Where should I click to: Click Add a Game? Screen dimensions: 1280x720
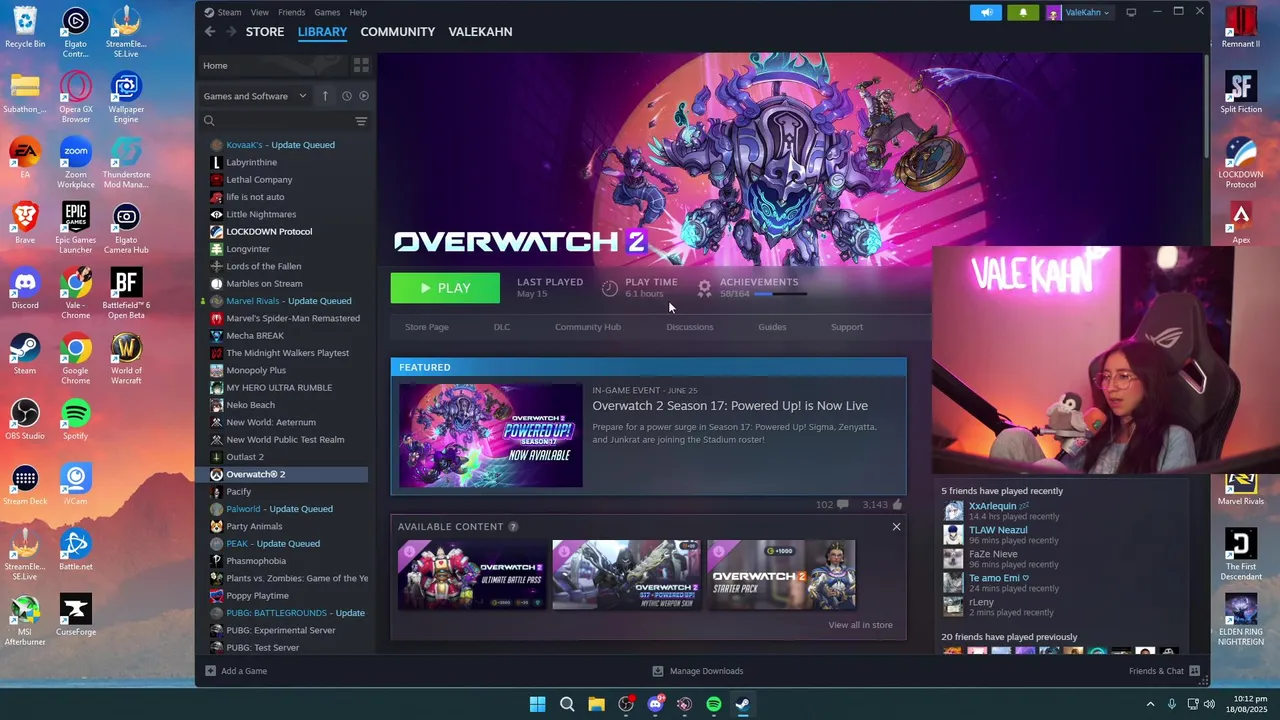(x=236, y=671)
